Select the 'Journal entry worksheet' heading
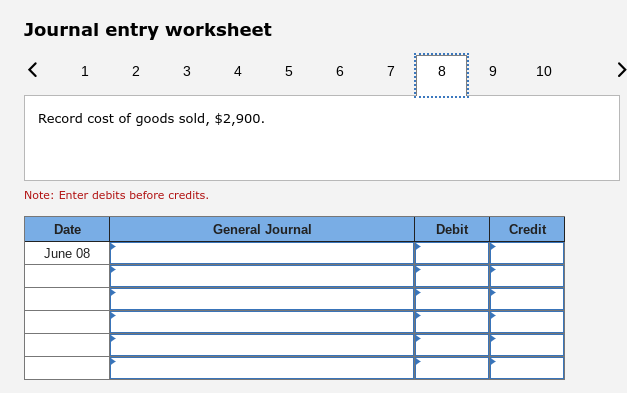 pyautogui.click(x=148, y=30)
